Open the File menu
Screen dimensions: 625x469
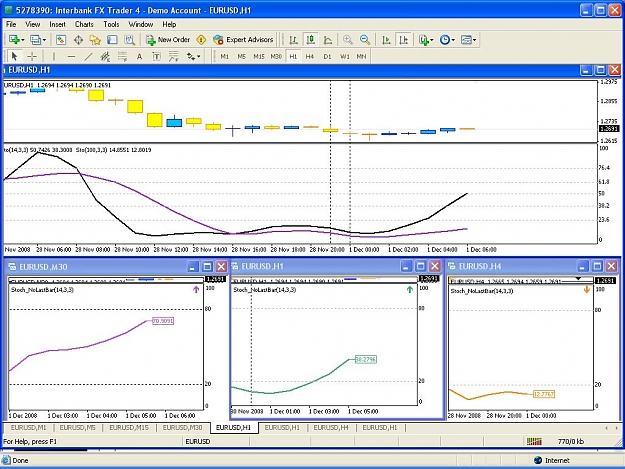coord(11,24)
